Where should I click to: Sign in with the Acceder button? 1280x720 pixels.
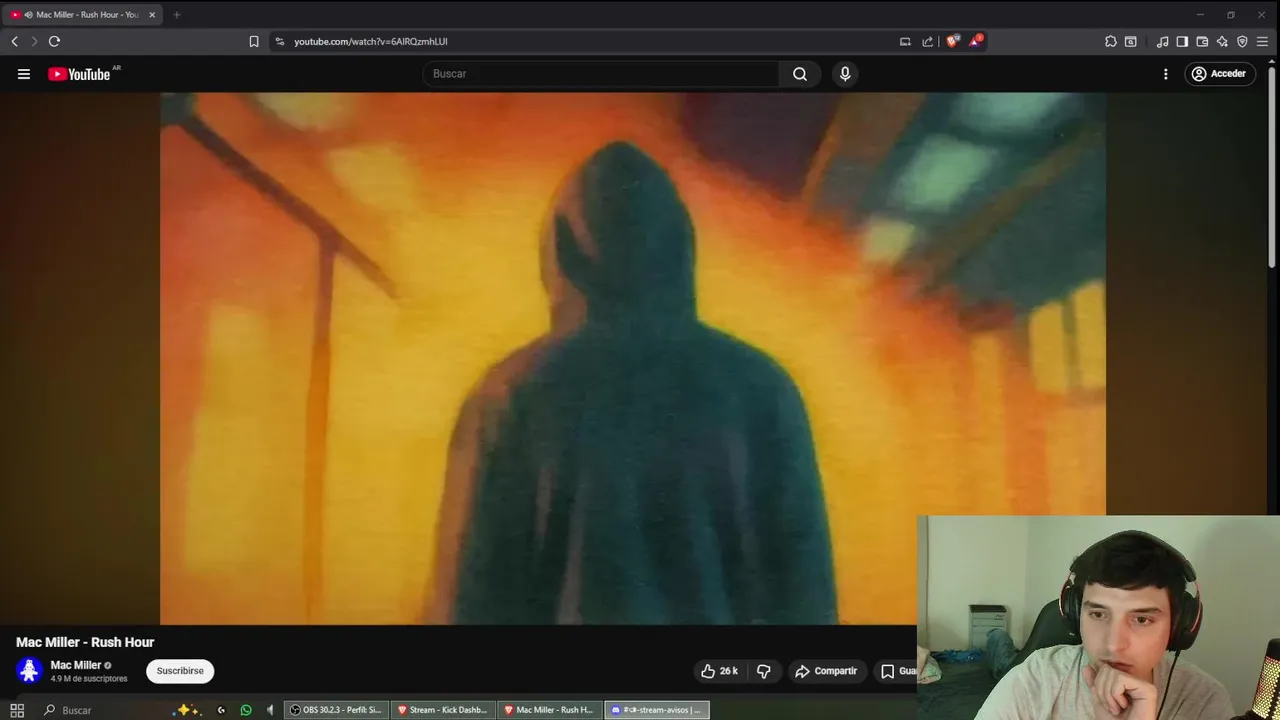click(1220, 74)
